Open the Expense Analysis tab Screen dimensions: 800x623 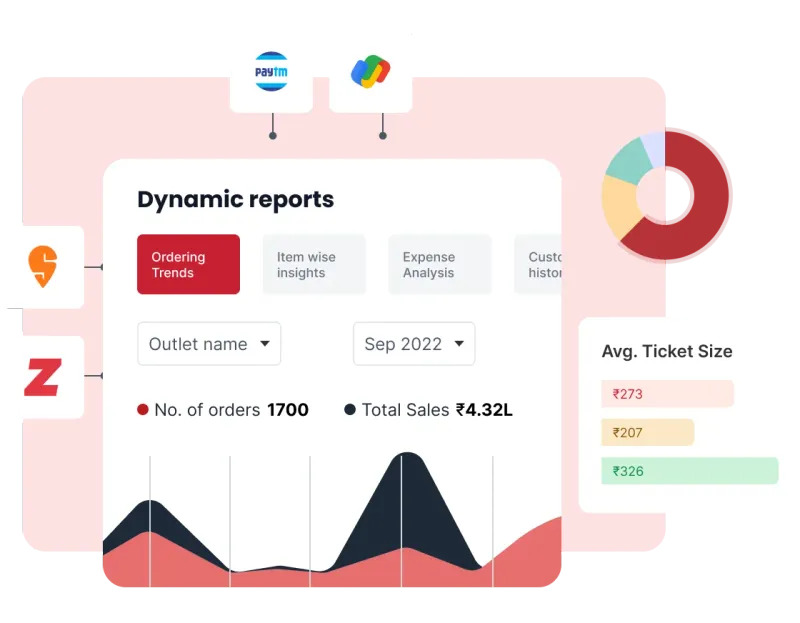point(439,265)
